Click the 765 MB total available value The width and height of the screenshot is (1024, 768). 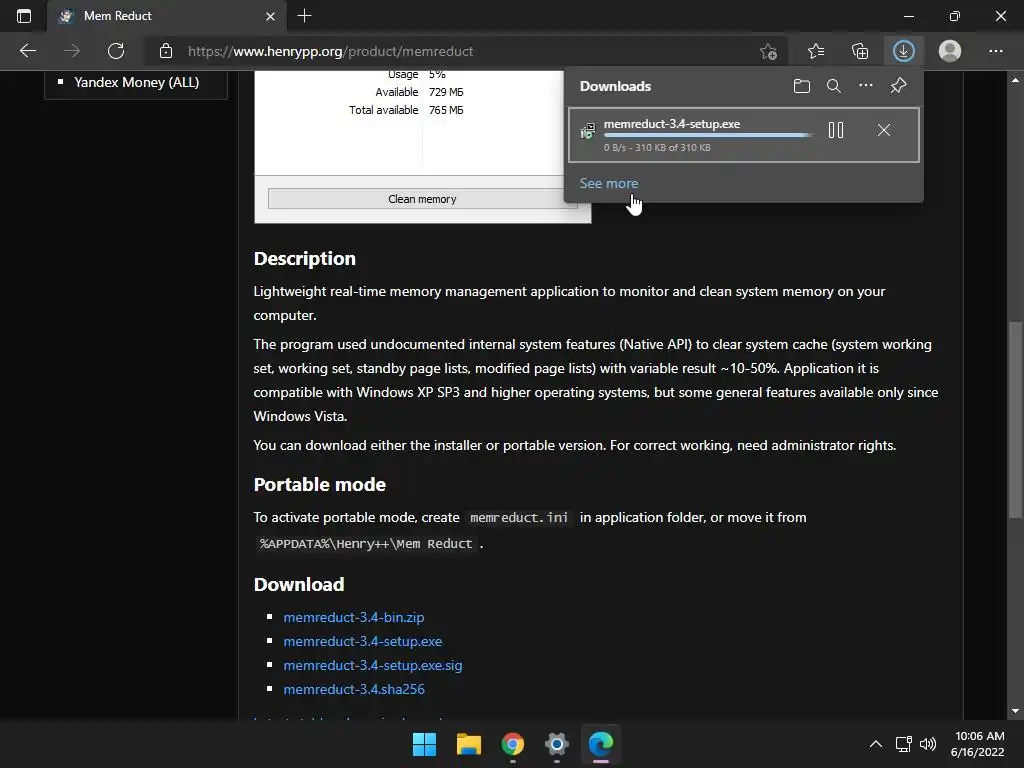point(446,110)
